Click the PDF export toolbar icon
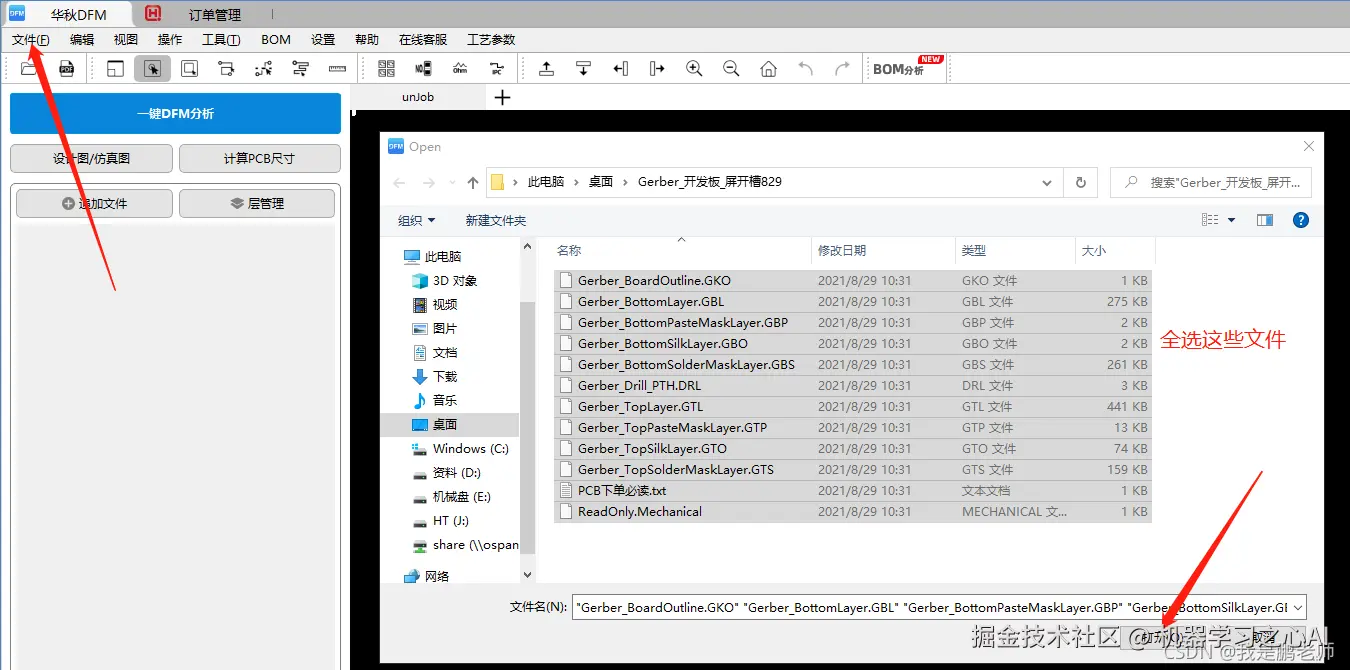Viewport: 1350px width, 670px height. coord(66,69)
